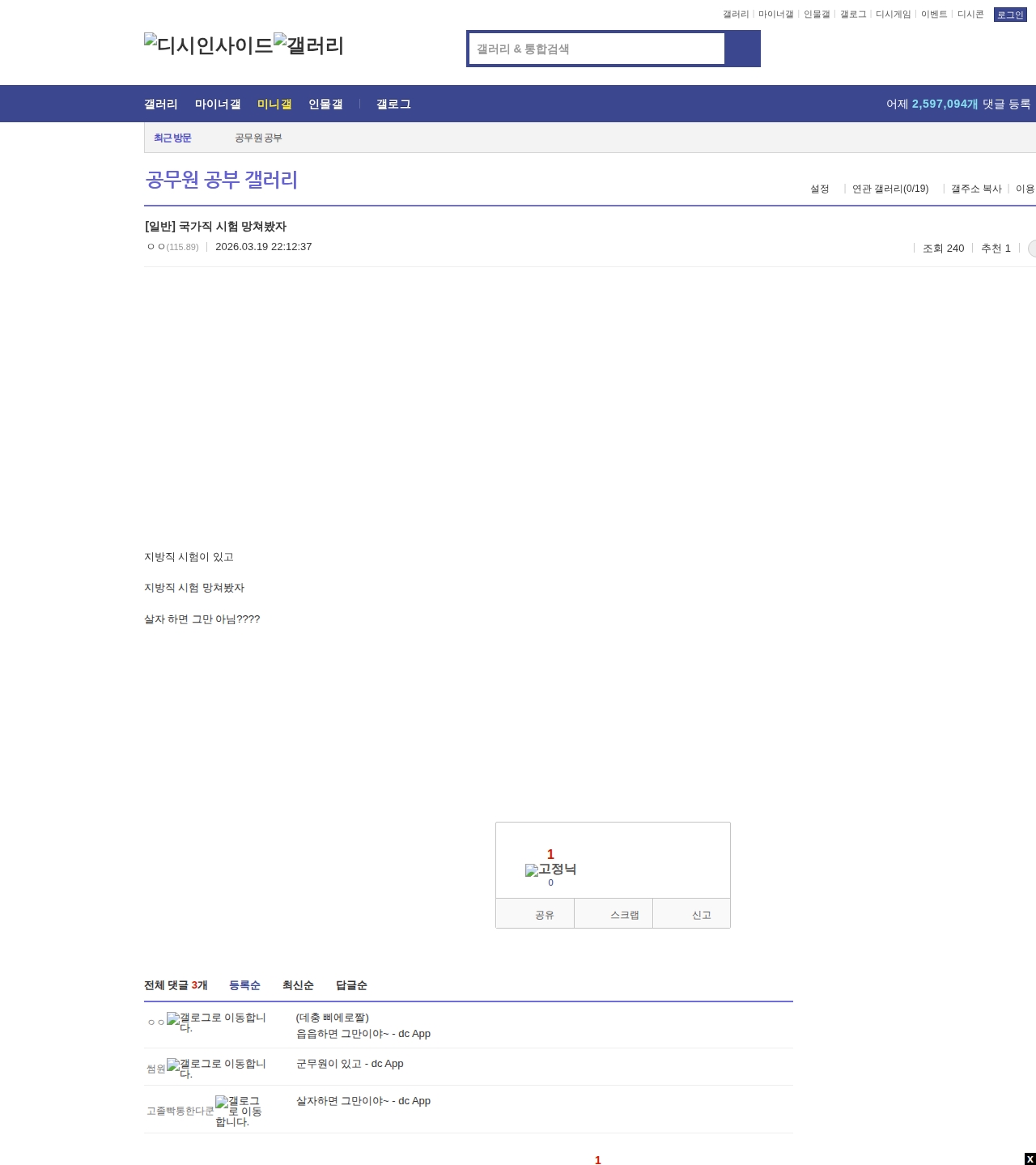Click commenter nickname 고졸빡통한다쿤

180,1112
